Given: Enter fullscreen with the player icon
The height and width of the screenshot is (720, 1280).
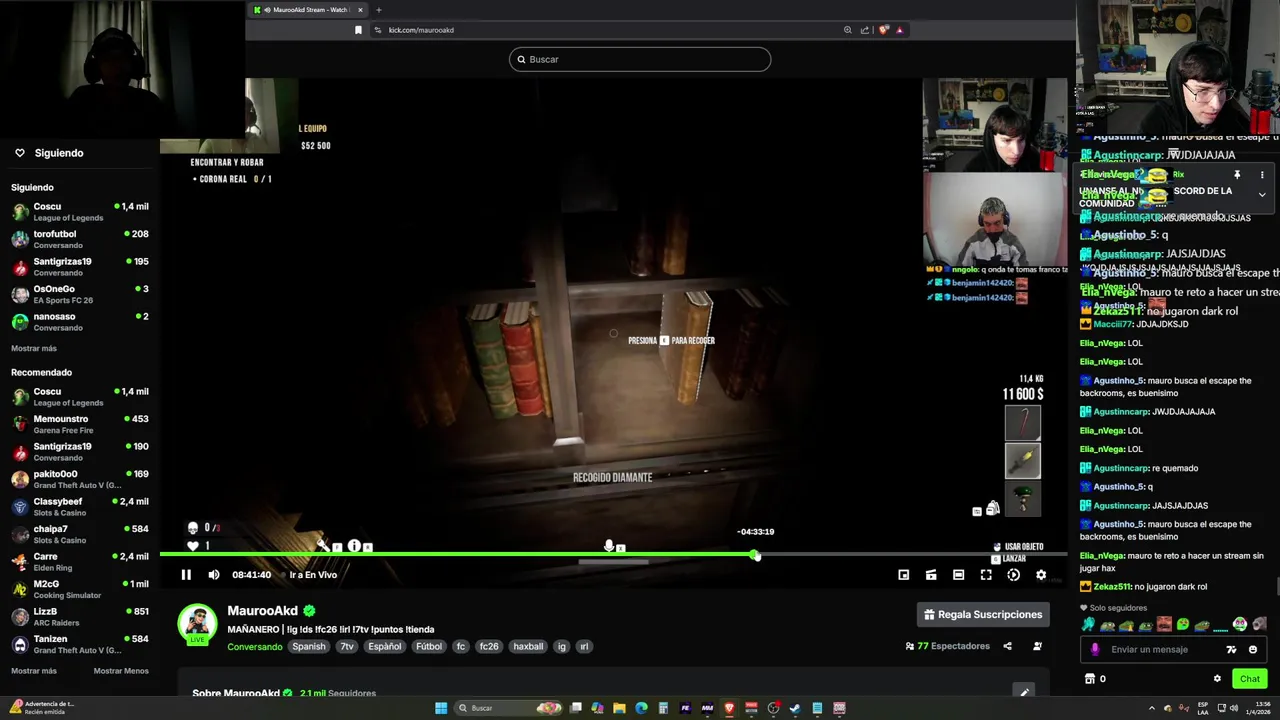Looking at the screenshot, I should coord(986,575).
